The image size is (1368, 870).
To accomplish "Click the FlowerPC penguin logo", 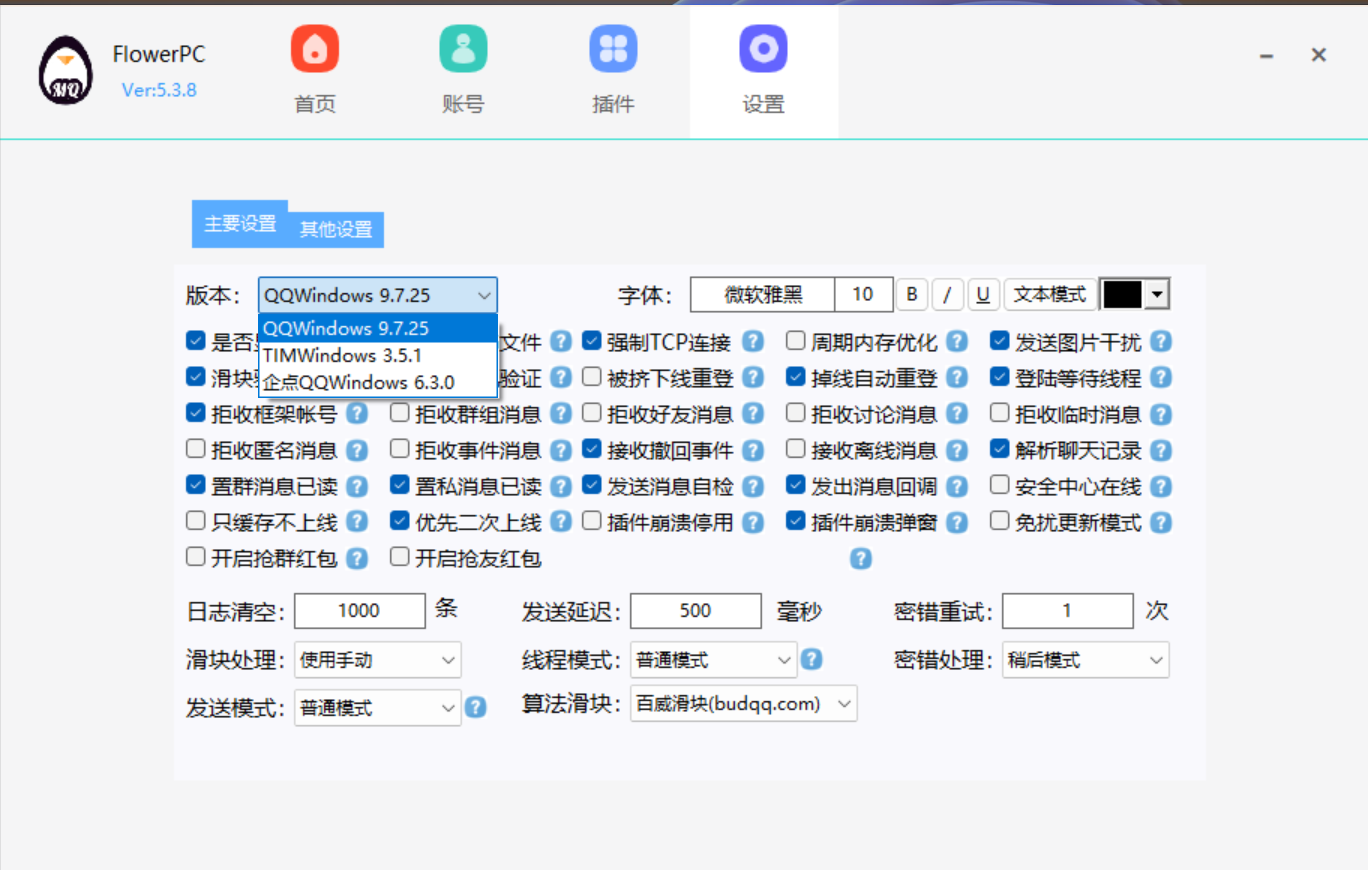I will click(x=66, y=72).
